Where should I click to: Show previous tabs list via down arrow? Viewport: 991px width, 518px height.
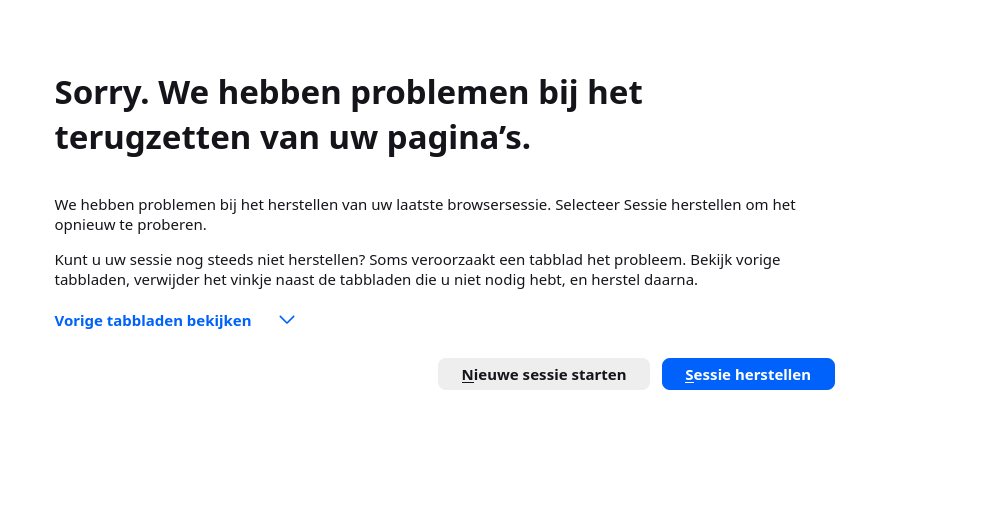(287, 320)
